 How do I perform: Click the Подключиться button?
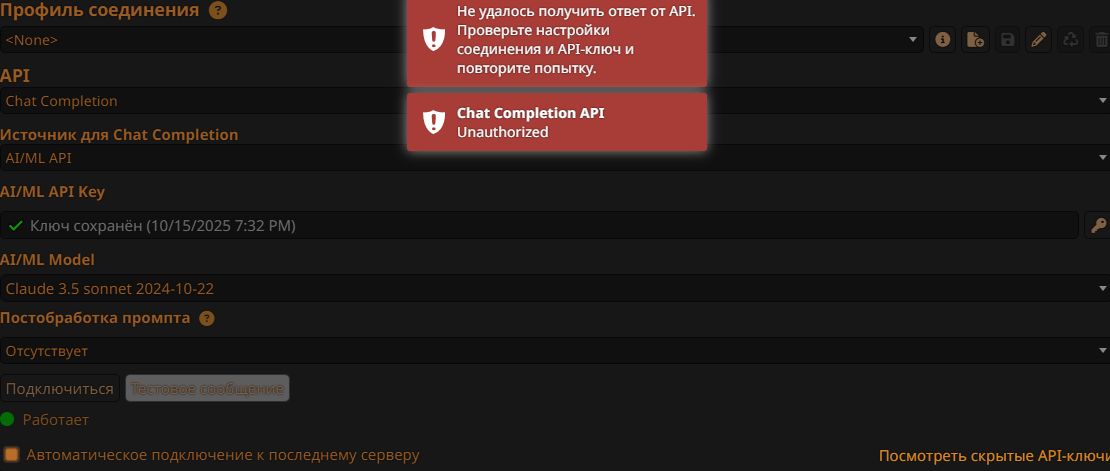pyautogui.click(x=60, y=388)
